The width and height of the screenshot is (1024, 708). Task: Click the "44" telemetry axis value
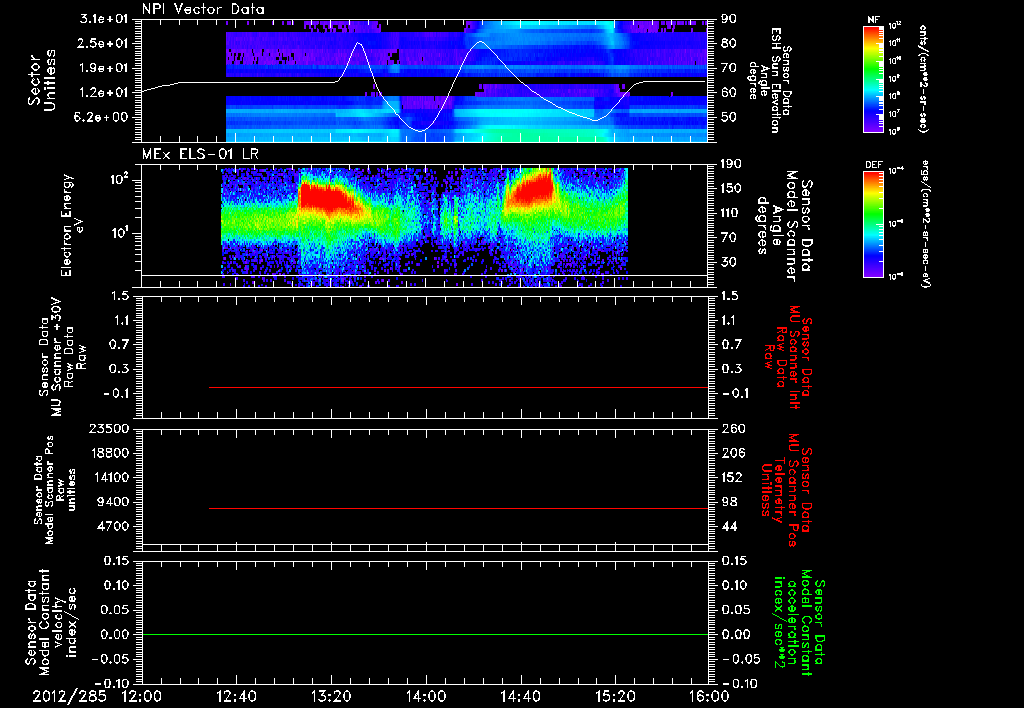pyautogui.click(x=729, y=526)
